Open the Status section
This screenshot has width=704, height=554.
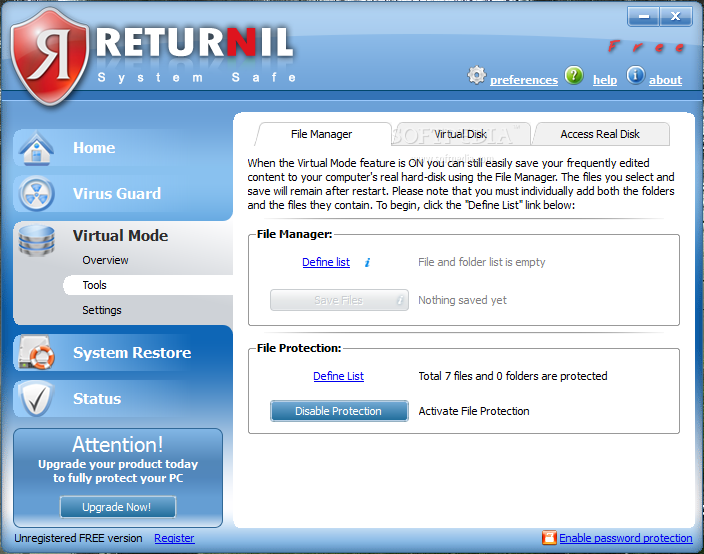(x=97, y=399)
